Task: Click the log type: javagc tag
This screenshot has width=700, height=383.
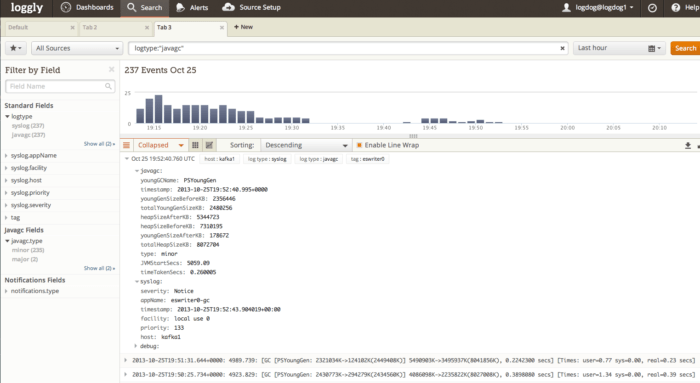Action: point(319,159)
